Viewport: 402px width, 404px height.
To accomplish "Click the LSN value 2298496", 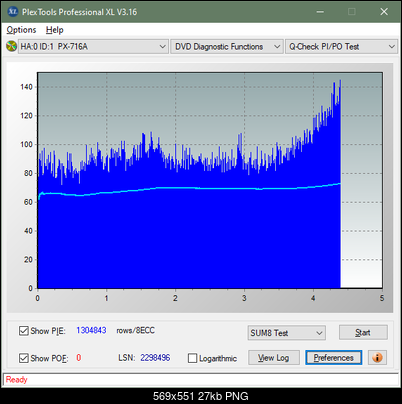I will [155, 358].
